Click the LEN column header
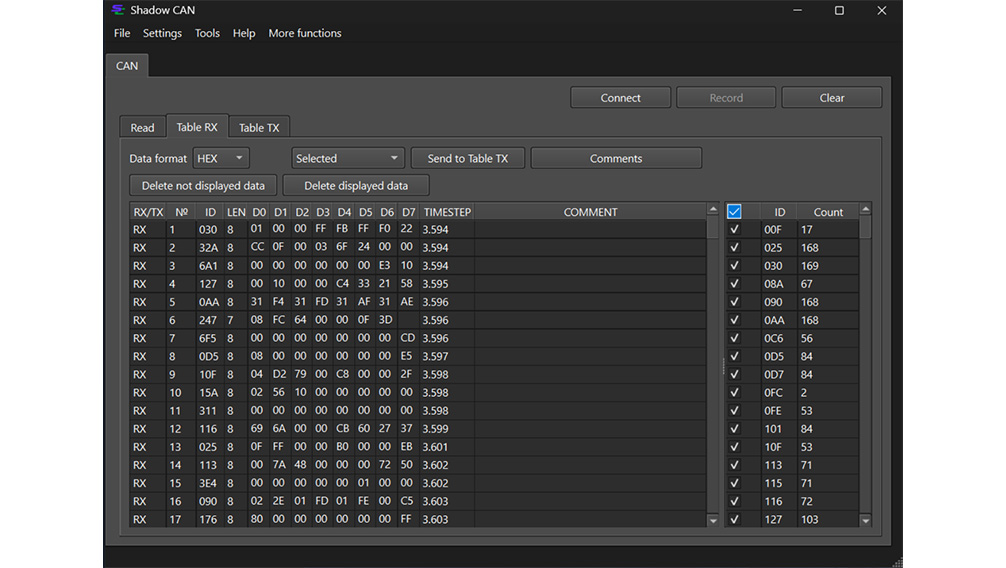The image size is (1006, 568). coord(235,212)
